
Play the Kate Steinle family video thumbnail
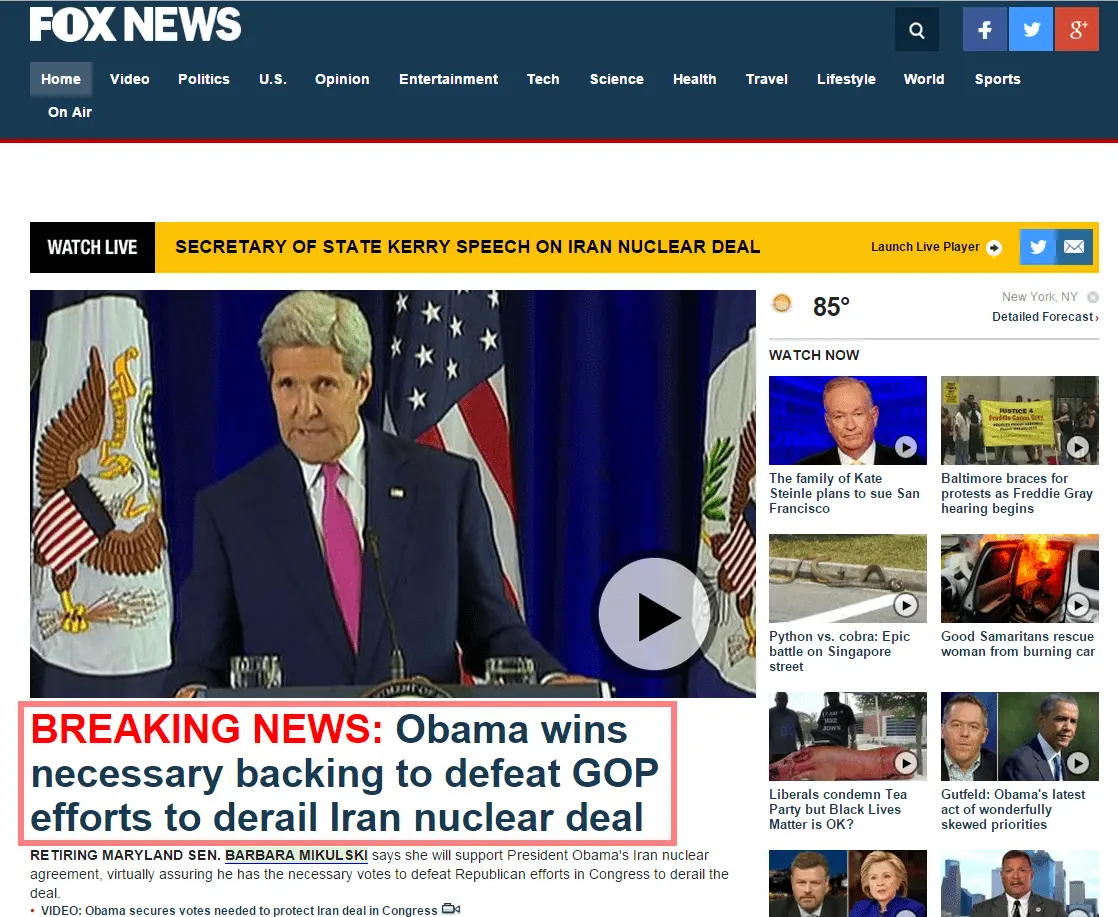tap(848, 420)
